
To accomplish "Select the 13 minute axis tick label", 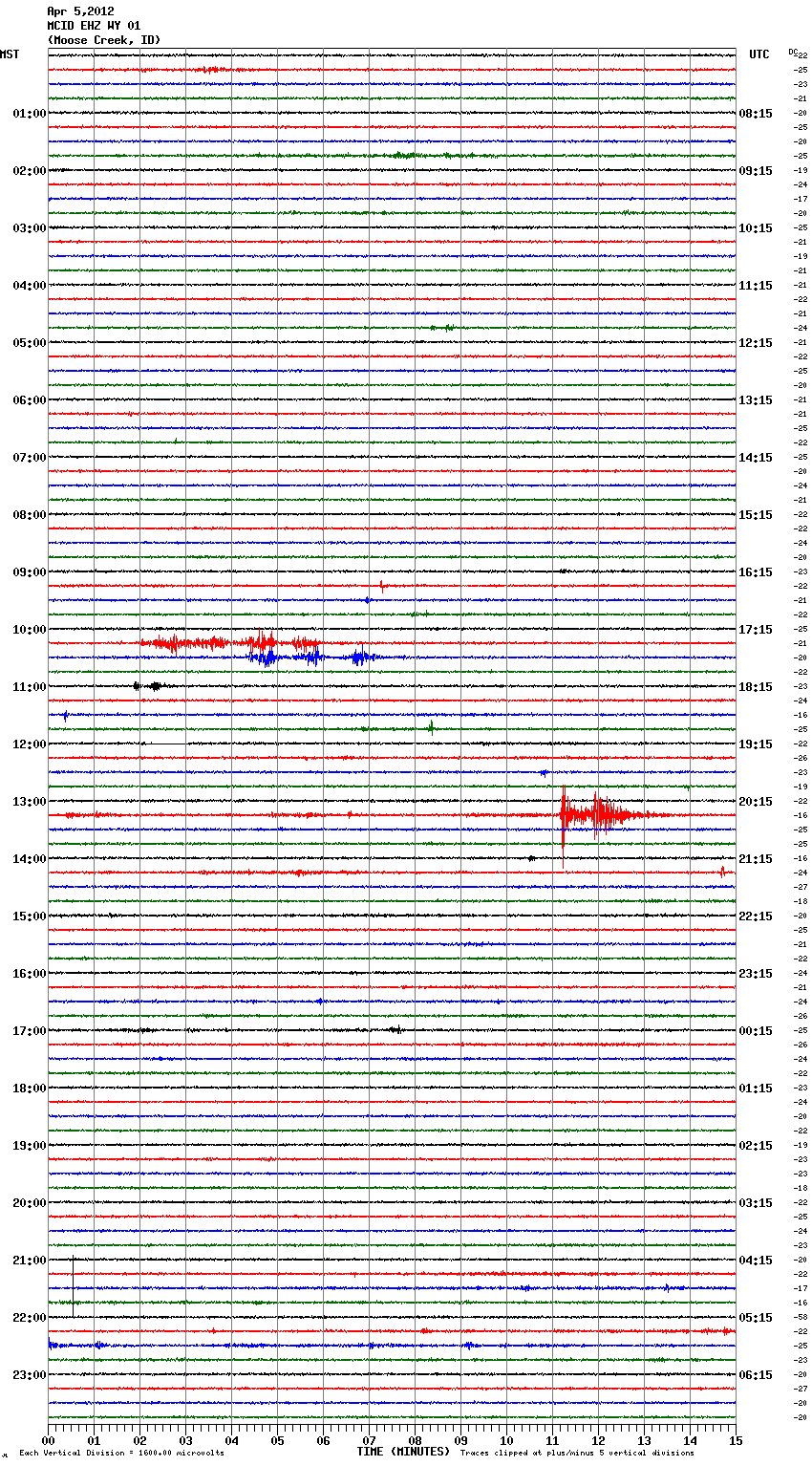I will (x=644, y=1440).
